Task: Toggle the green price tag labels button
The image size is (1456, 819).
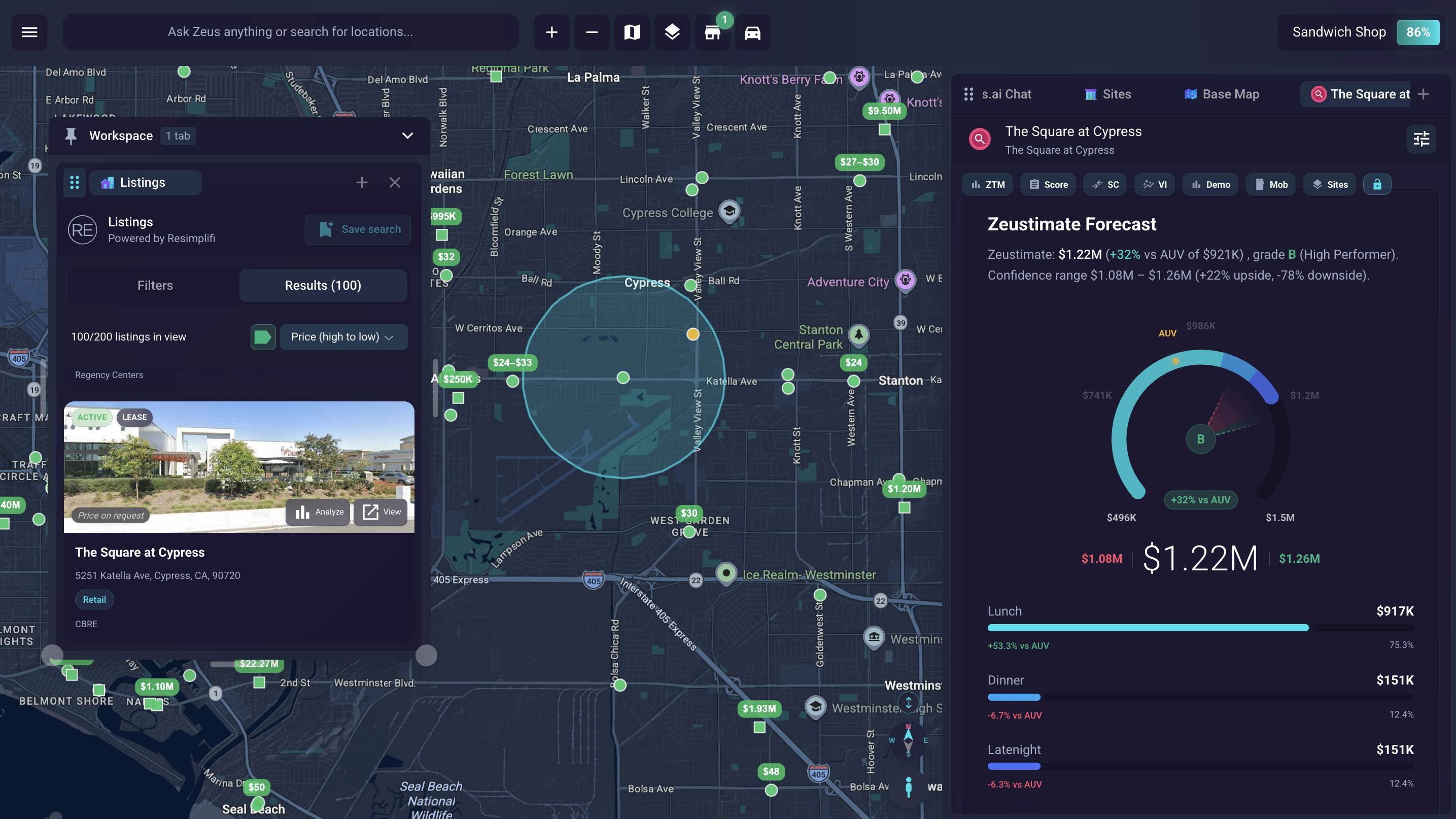Action: click(x=263, y=337)
